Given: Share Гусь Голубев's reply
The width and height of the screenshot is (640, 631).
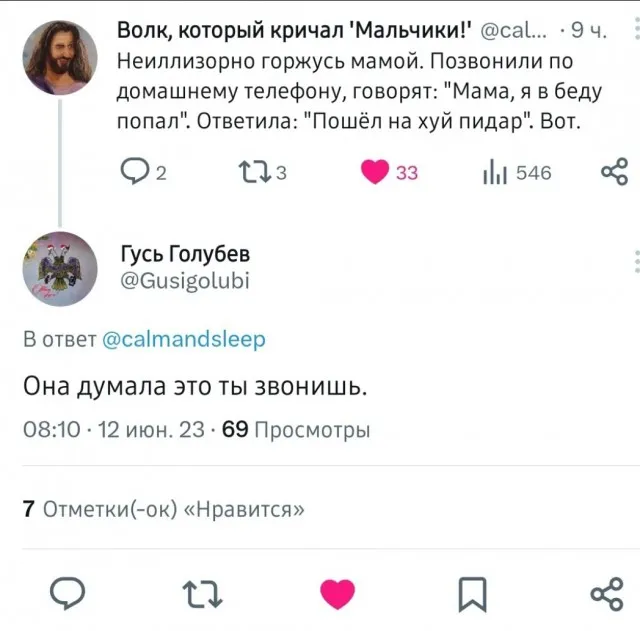Looking at the screenshot, I should [606, 595].
